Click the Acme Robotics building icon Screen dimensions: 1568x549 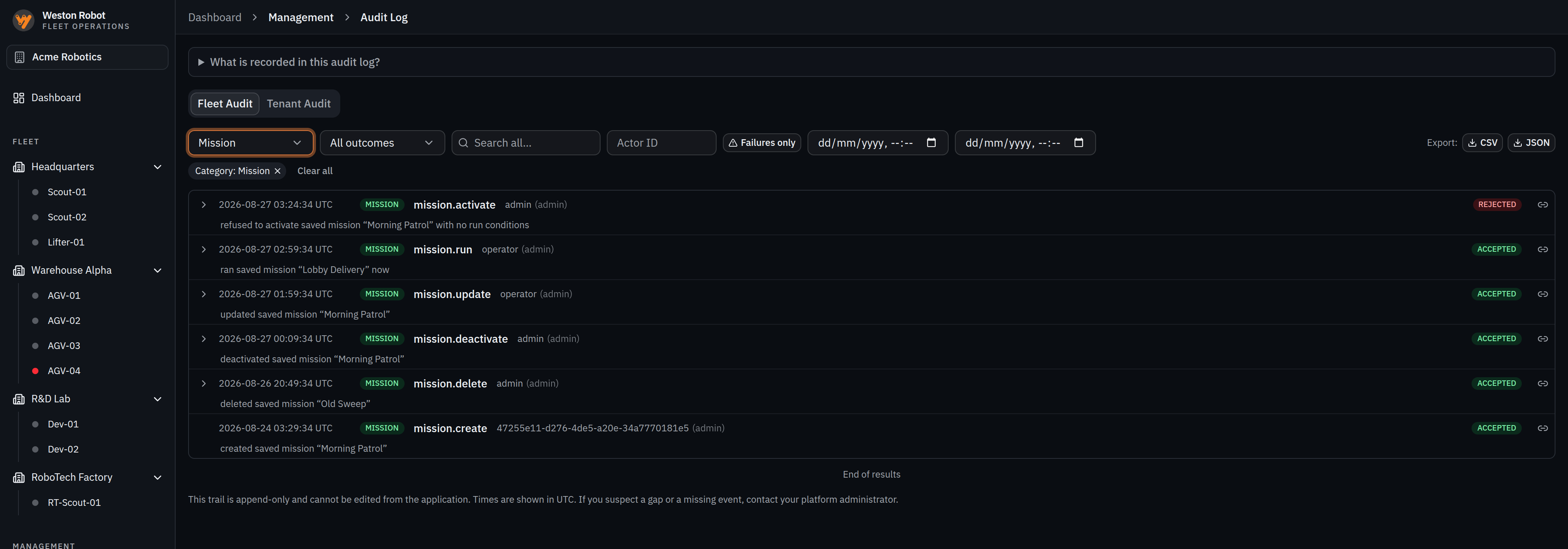pos(20,57)
